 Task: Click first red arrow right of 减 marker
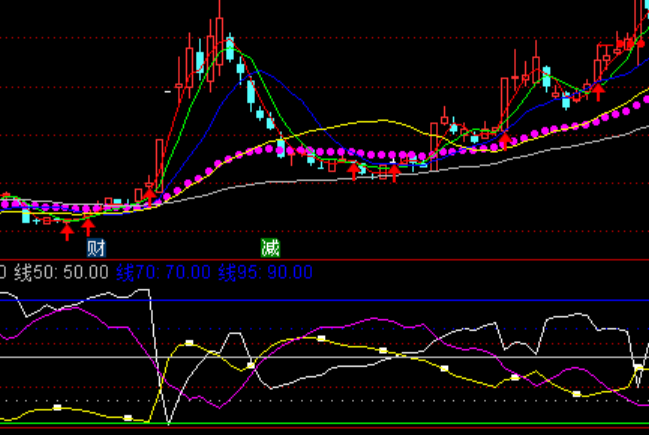pos(353,172)
